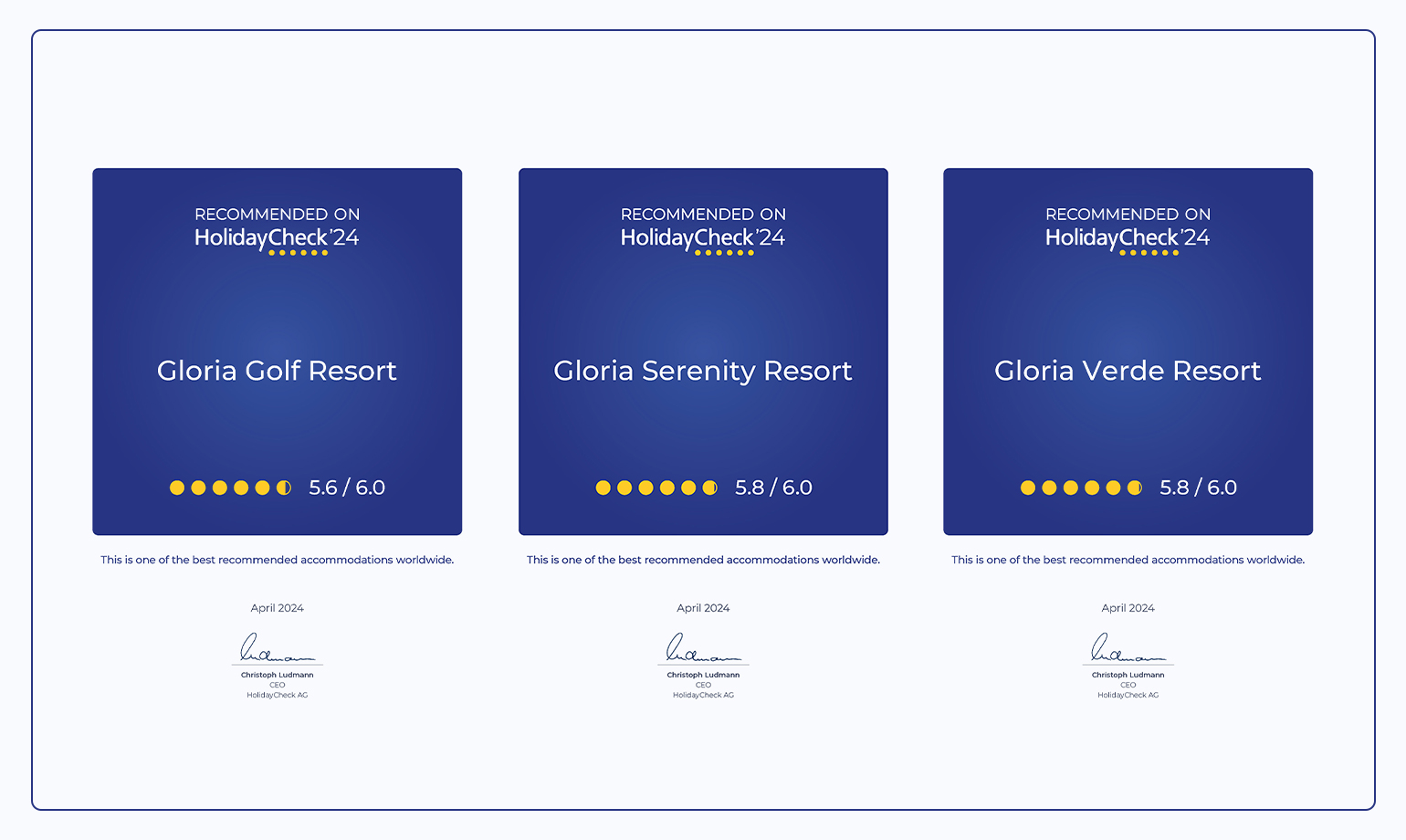Click the rating dots on Golf Resort card
Screen dimensions: 1406x840
(230, 488)
